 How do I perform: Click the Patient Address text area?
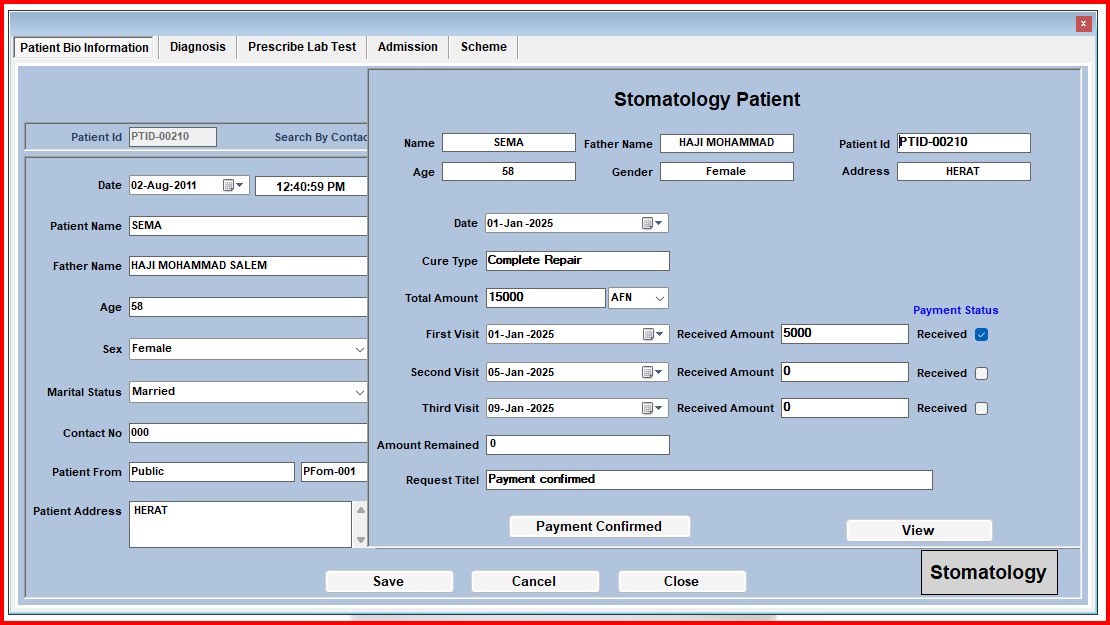coord(240,524)
